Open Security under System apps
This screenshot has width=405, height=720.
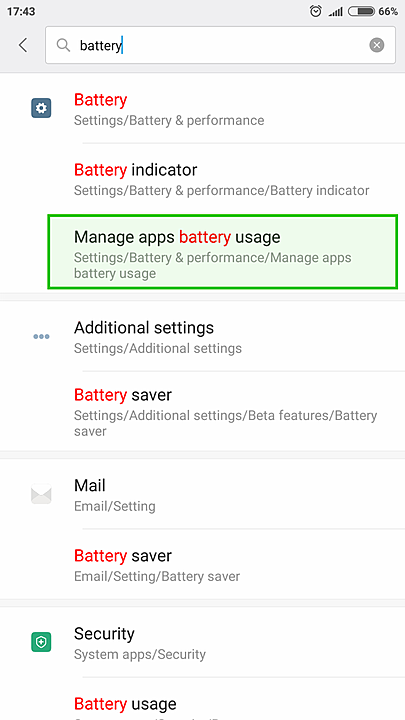coord(202,642)
